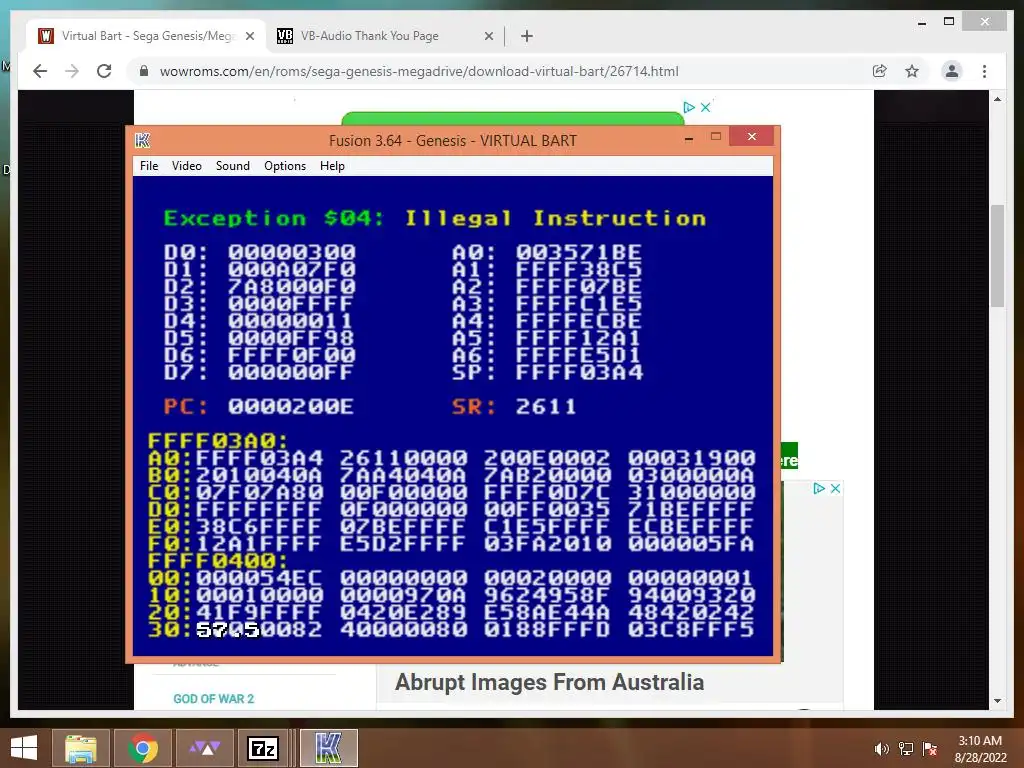1024x768 pixels.
Task: Click Exception $04 Illegal Instruction text
Action: coord(434,218)
